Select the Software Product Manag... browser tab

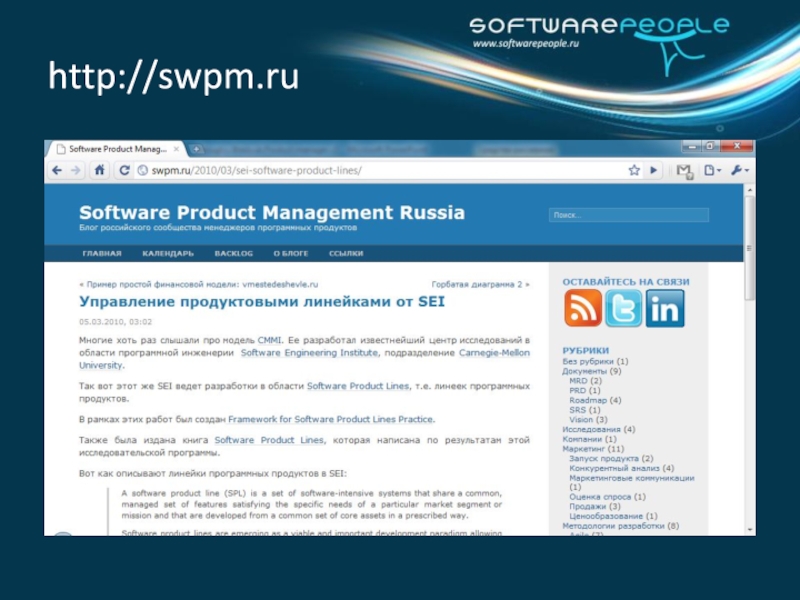[x=117, y=149]
